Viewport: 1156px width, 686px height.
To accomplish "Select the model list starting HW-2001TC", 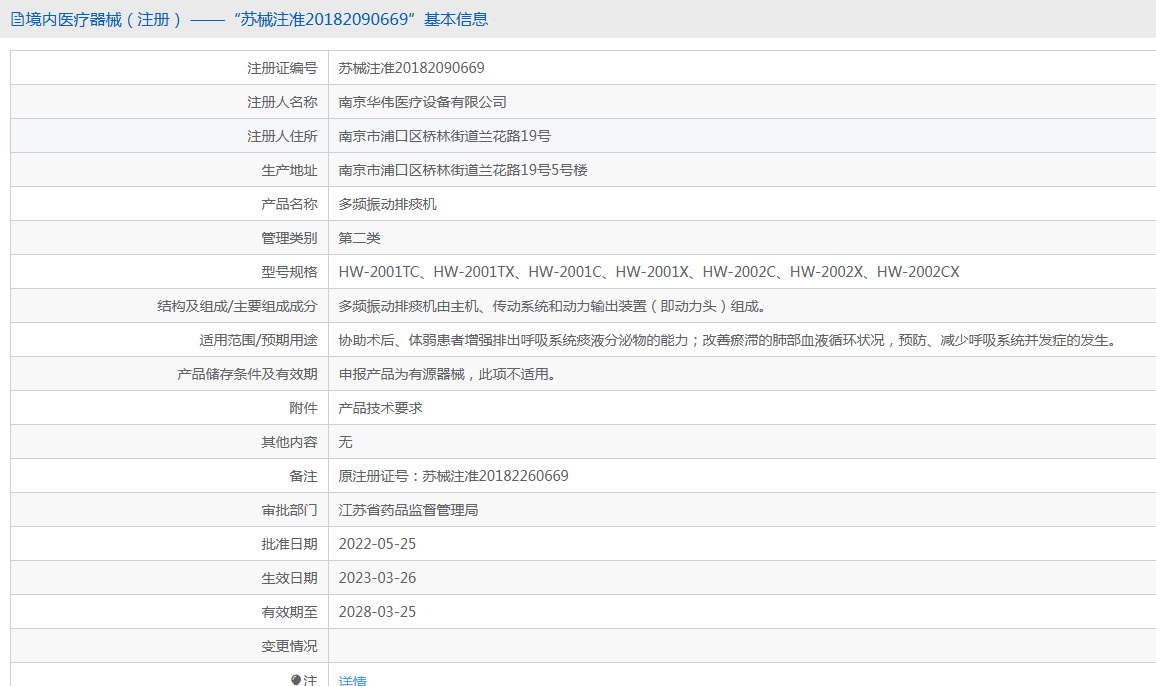I will pos(649,271).
